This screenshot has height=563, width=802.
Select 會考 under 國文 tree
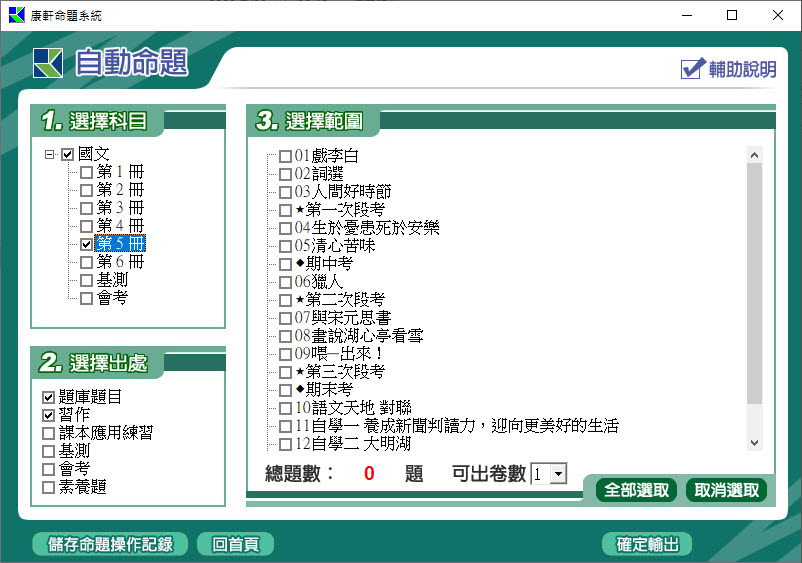click(86, 298)
